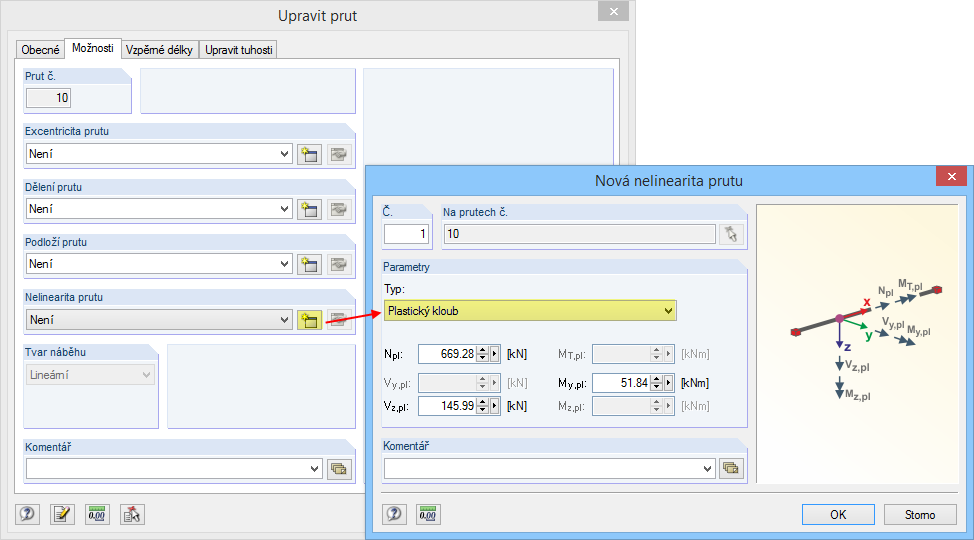The image size is (974, 540).
Task: Click the Vz,pl value field 145.99
Action: point(448,406)
